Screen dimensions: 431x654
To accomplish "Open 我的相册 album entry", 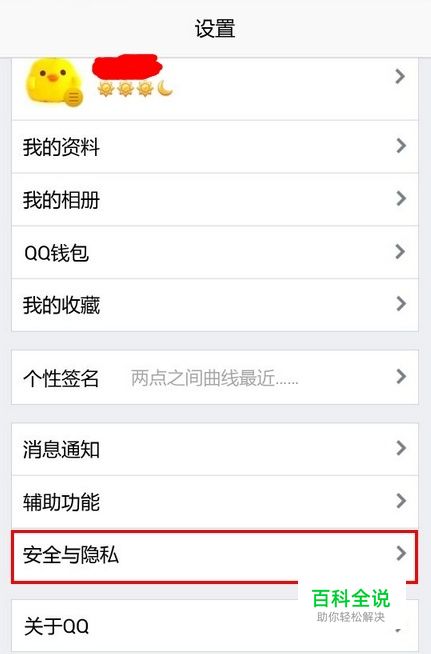I will [x=215, y=199].
